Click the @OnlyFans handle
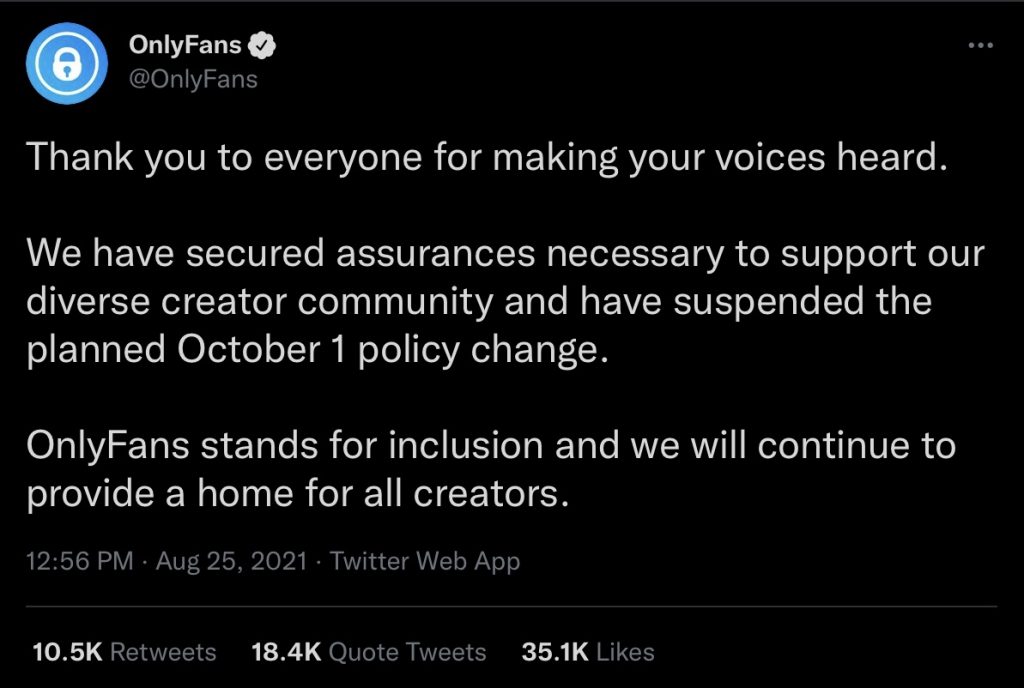This screenshot has height=688, width=1024. click(190, 79)
